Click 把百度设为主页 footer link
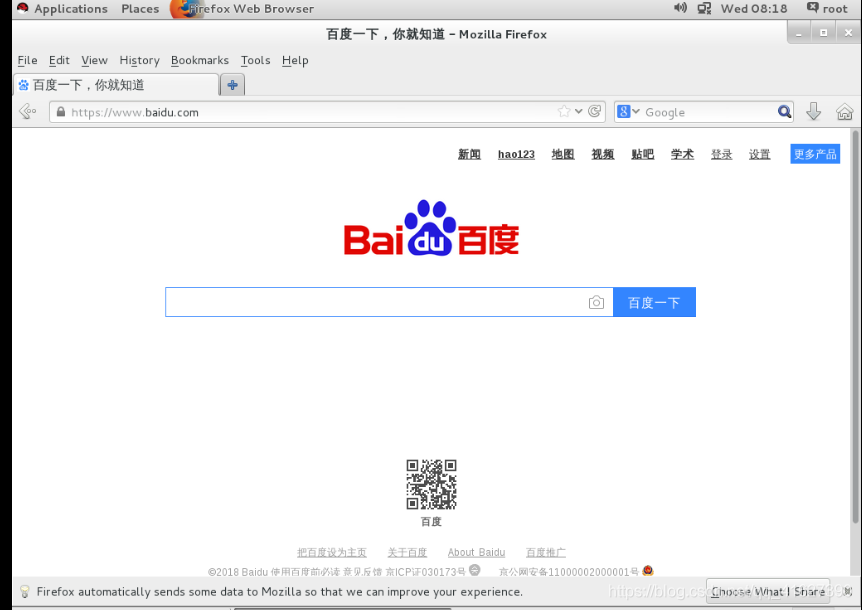Viewport: 862px width, 610px height. 331,552
